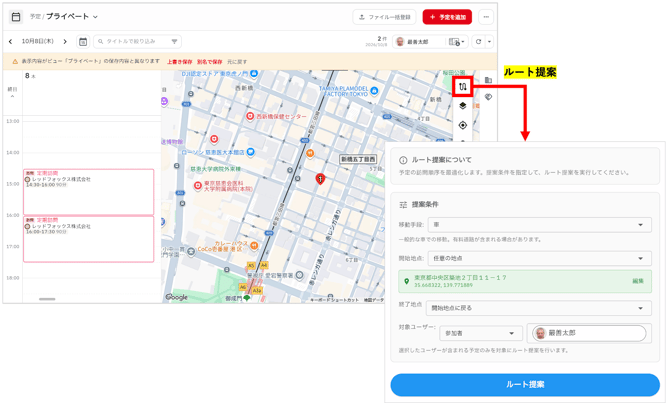Open the プライベート view dropdown
670x403 pixels.
click(x=72, y=17)
